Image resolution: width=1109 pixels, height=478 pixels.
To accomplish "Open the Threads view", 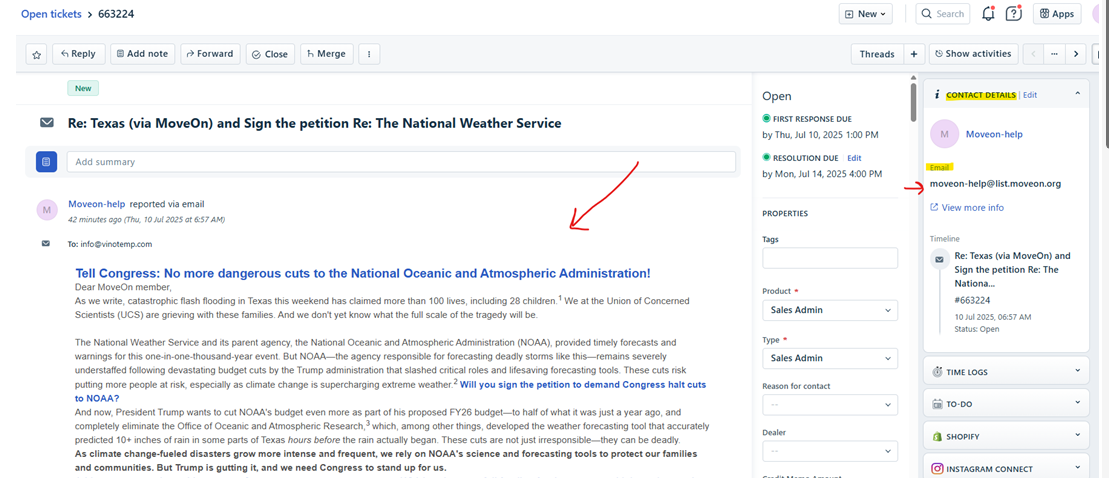I will click(x=877, y=54).
